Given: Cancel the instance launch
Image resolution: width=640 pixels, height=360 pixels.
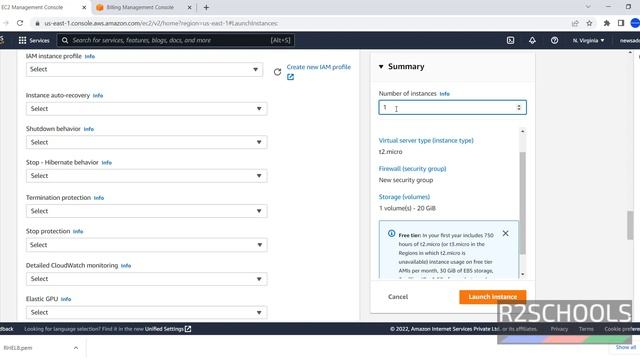Looking at the screenshot, I should pos(398,297).
